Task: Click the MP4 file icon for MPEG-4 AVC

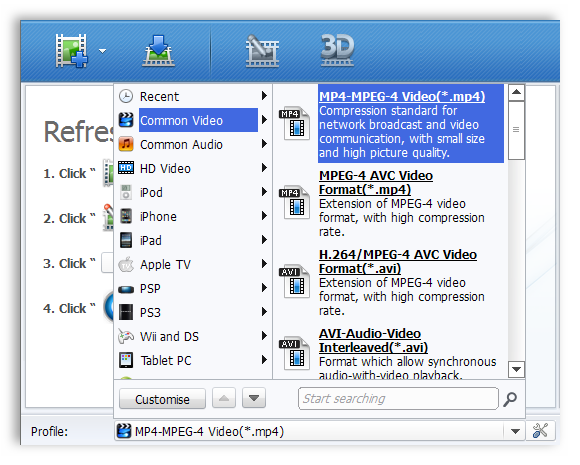Action: coord(295,203)
